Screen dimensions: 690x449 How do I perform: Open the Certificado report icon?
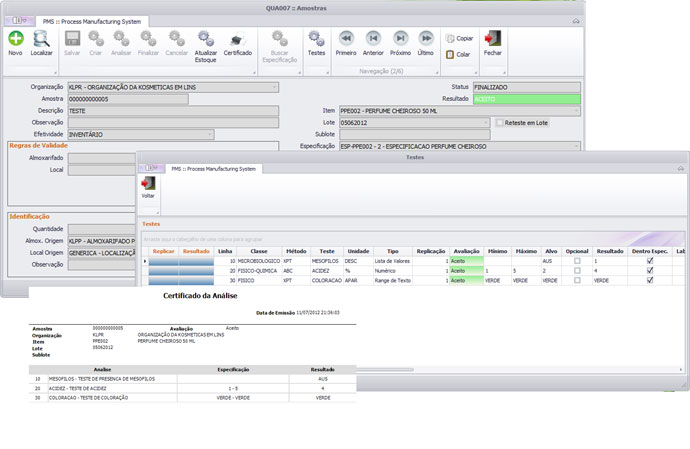pos(237,40)
